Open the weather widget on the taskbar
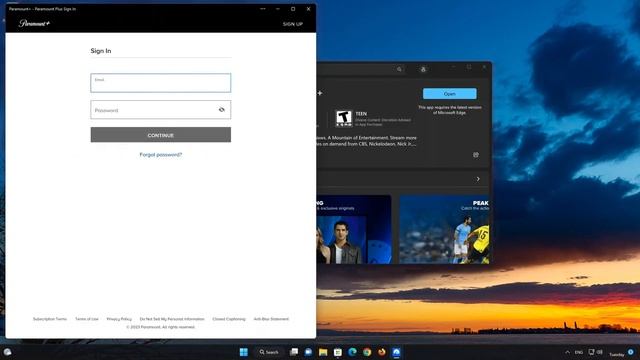The height and width of the screenshot is (360, 640). [7, 352]
